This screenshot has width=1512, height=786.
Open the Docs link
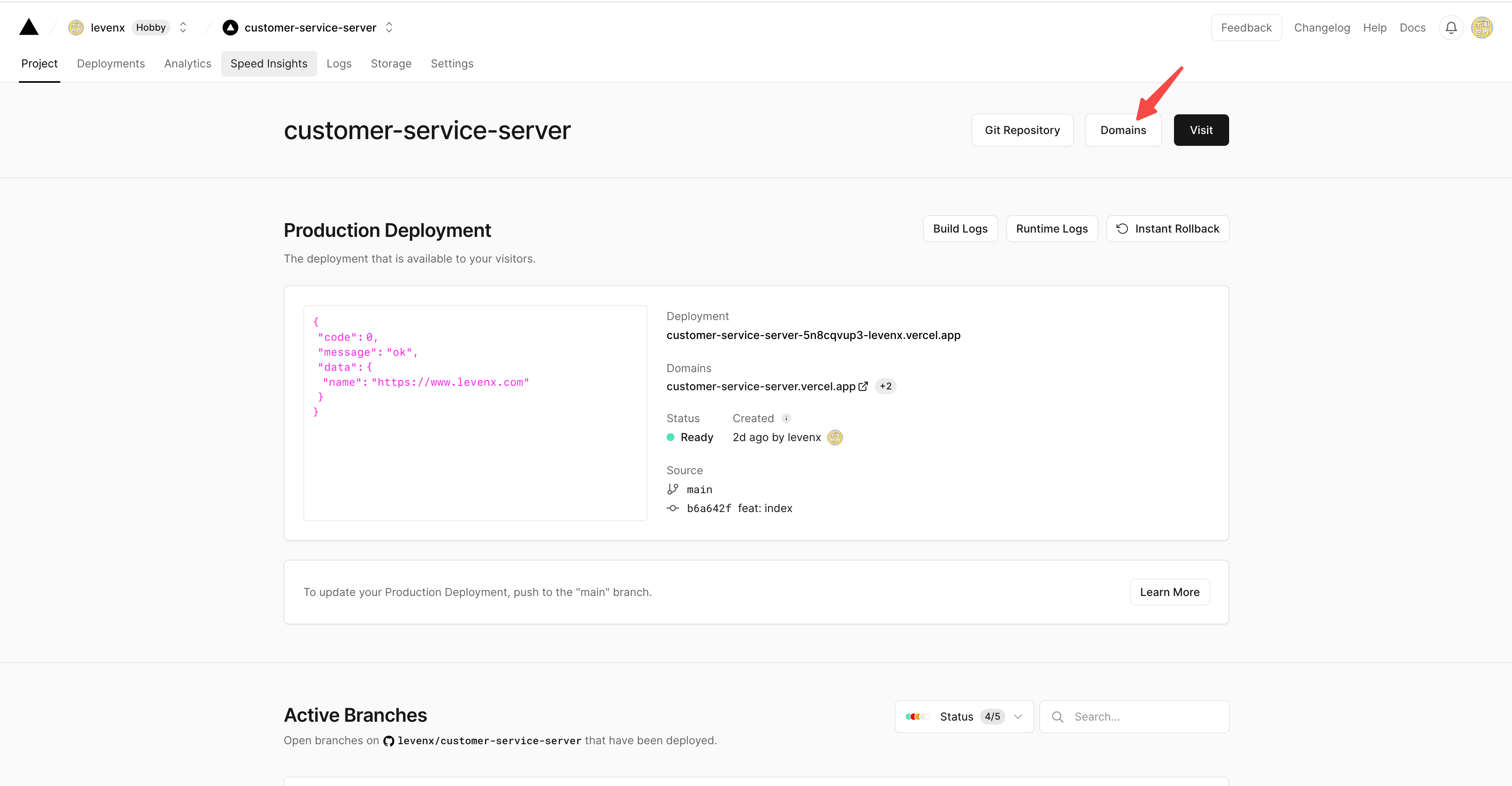[1412, 28]
